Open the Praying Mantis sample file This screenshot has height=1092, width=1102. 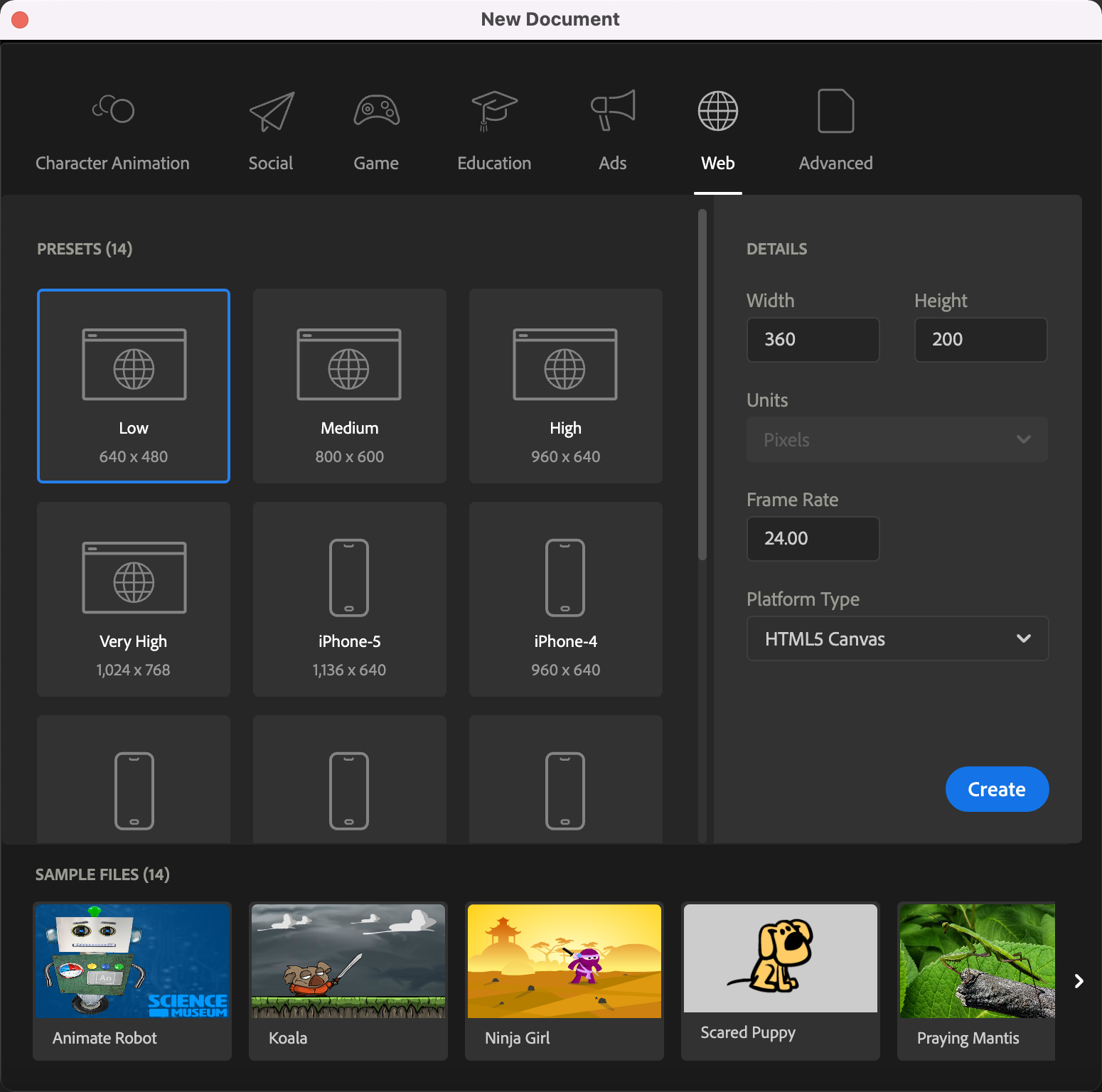point(976,981)
